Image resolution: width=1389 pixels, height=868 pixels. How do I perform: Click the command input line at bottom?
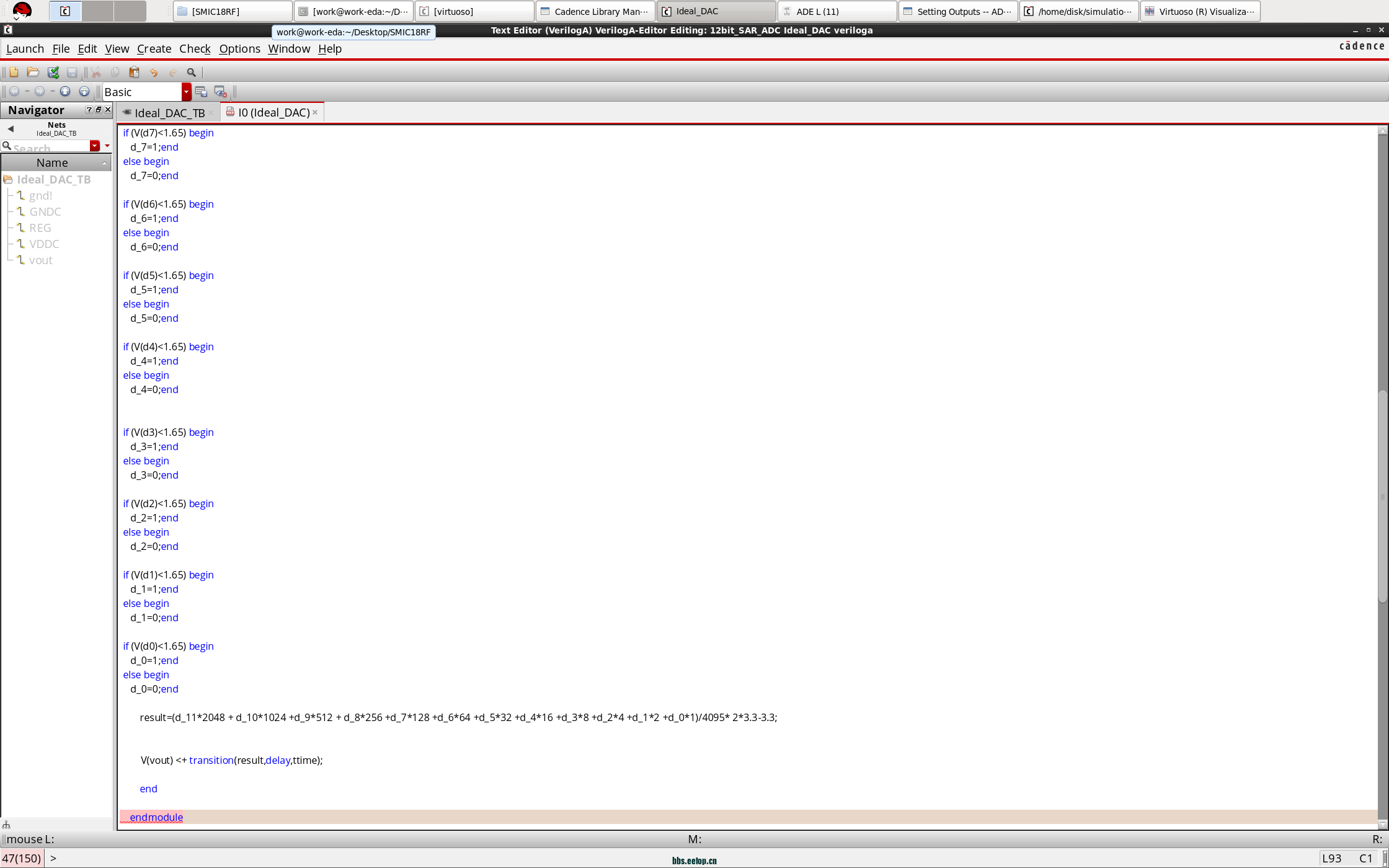pyautogui.click(x=682, y=858)
